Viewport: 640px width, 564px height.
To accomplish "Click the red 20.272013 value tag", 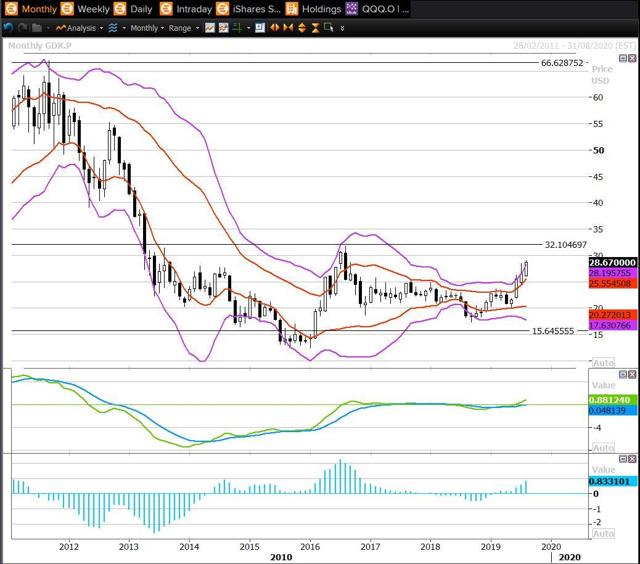I will [612, 315].
